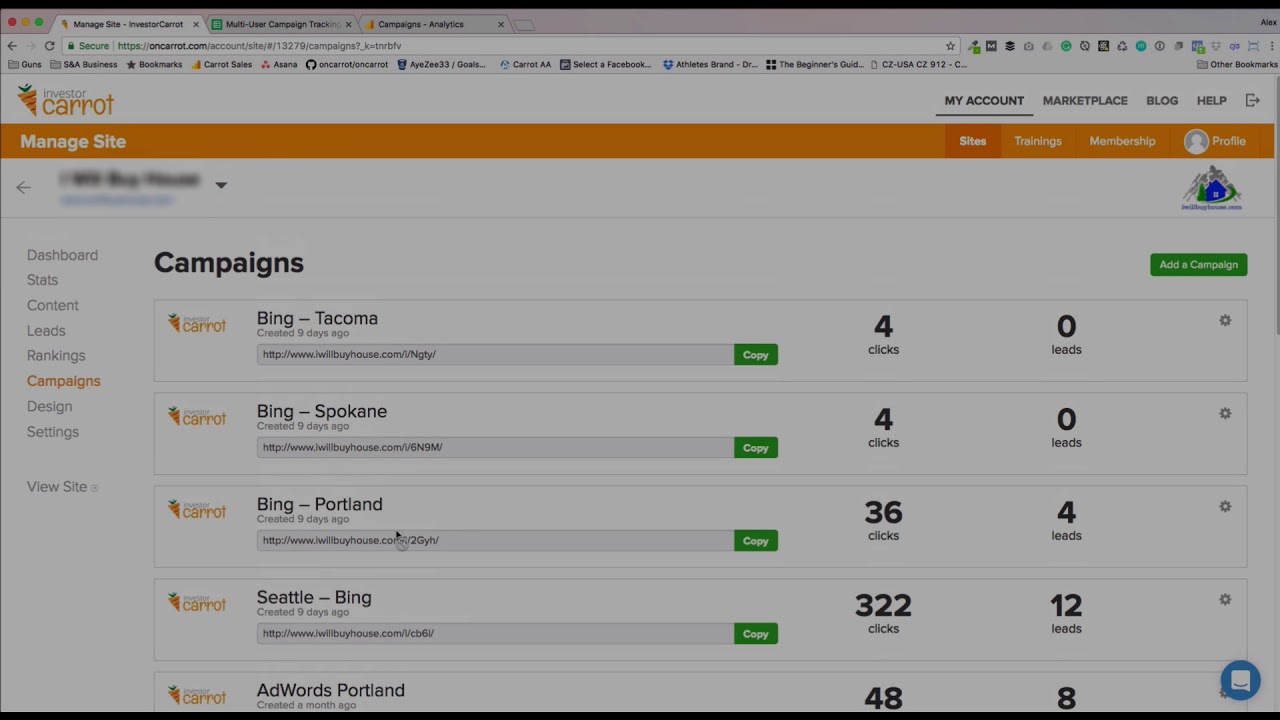Open gear settings for Bing – Spokane campaign
The image size is (1280, 720).
[x=1225, y=413]
